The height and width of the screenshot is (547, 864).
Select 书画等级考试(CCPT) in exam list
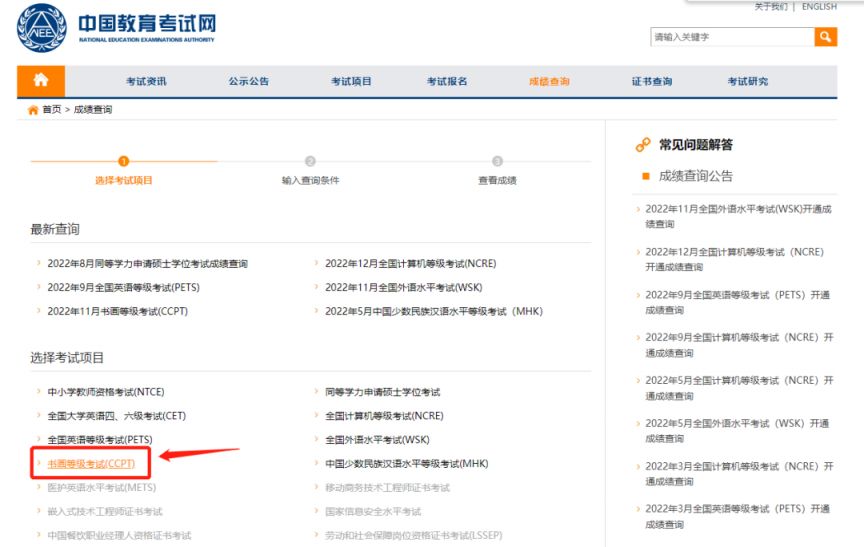(91, 464)
